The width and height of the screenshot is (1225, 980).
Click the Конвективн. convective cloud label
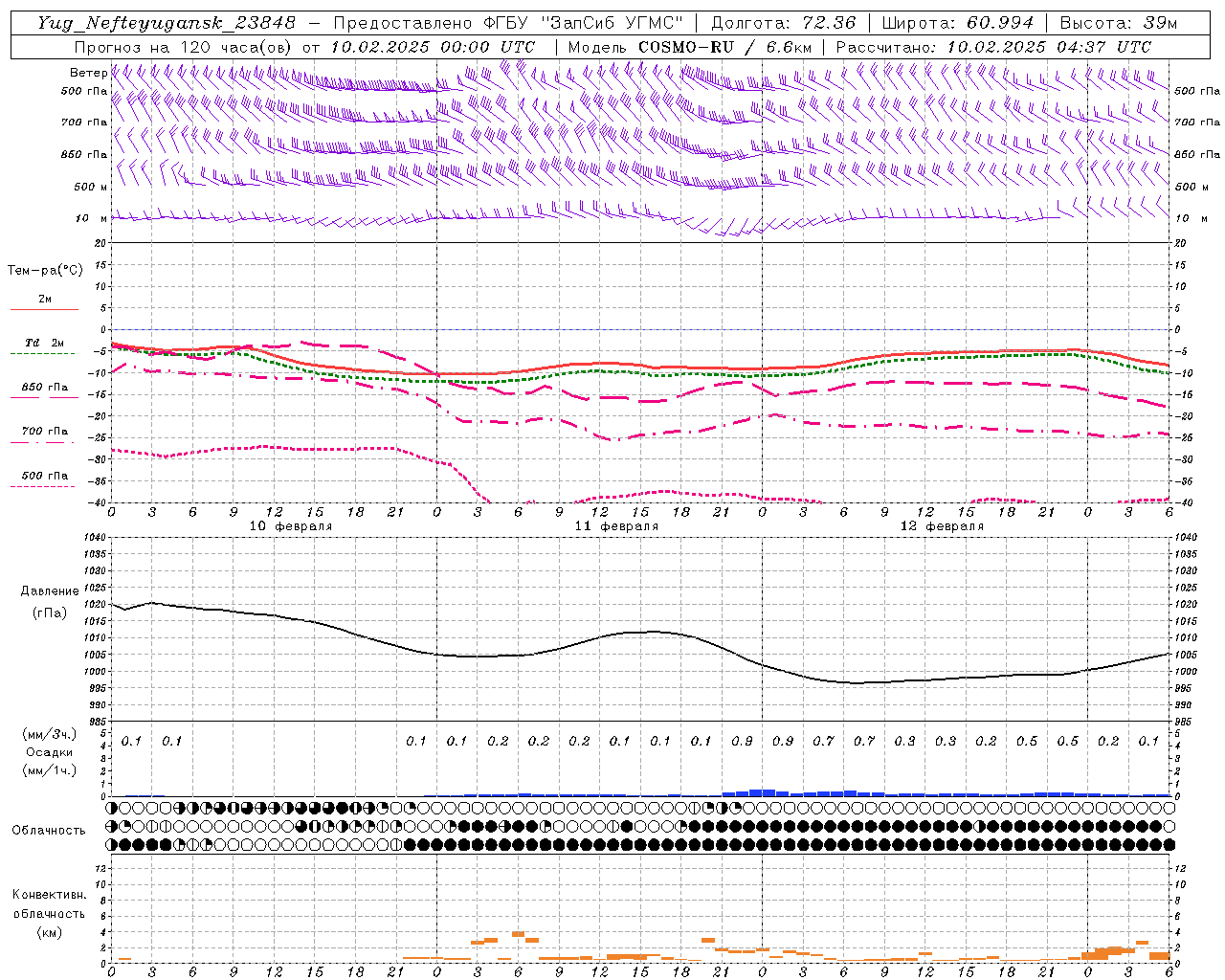[49, 895]
